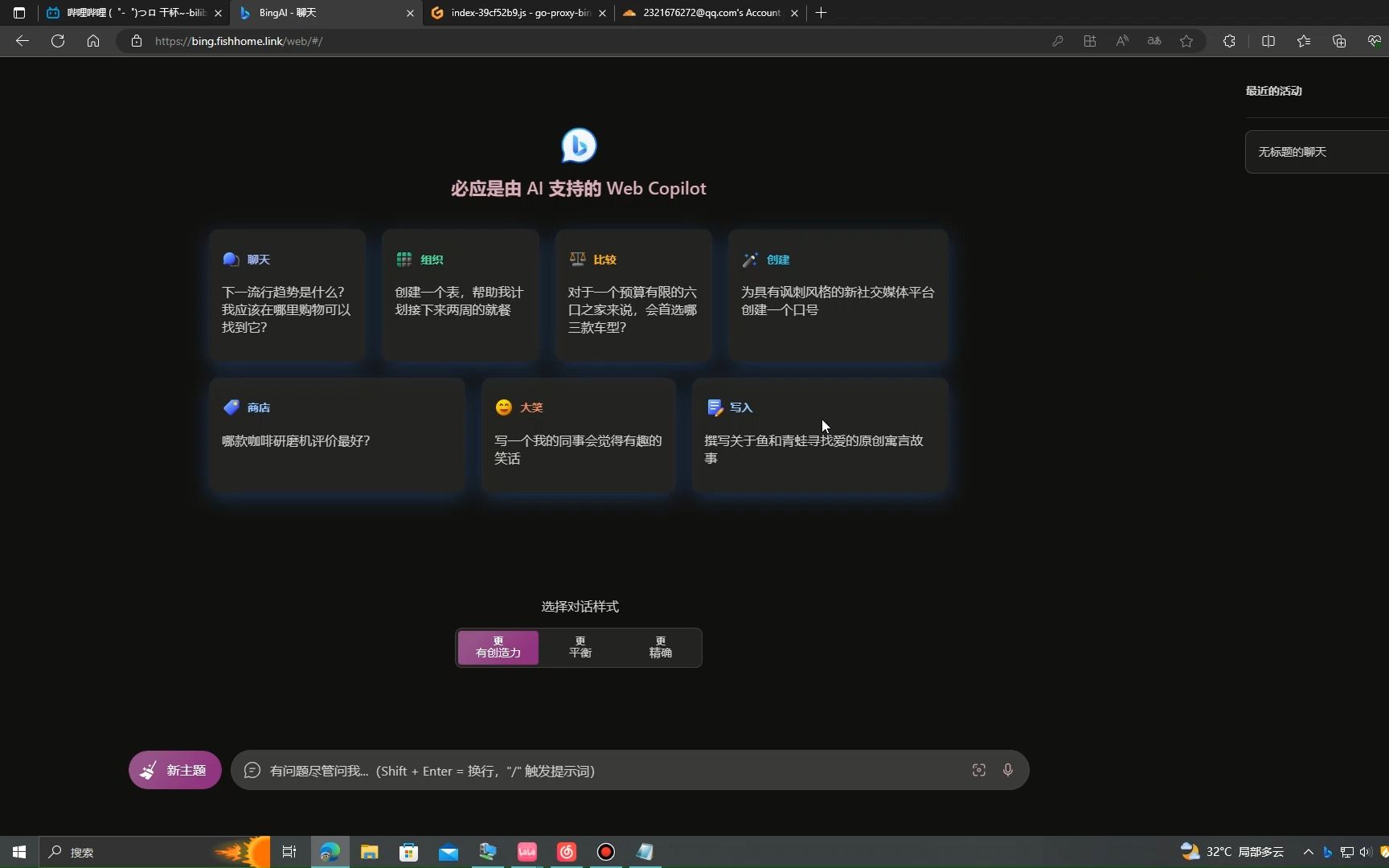Switch to the bilibili tab
Viewport: 1389px width, 868px height.
click(127, 13)
